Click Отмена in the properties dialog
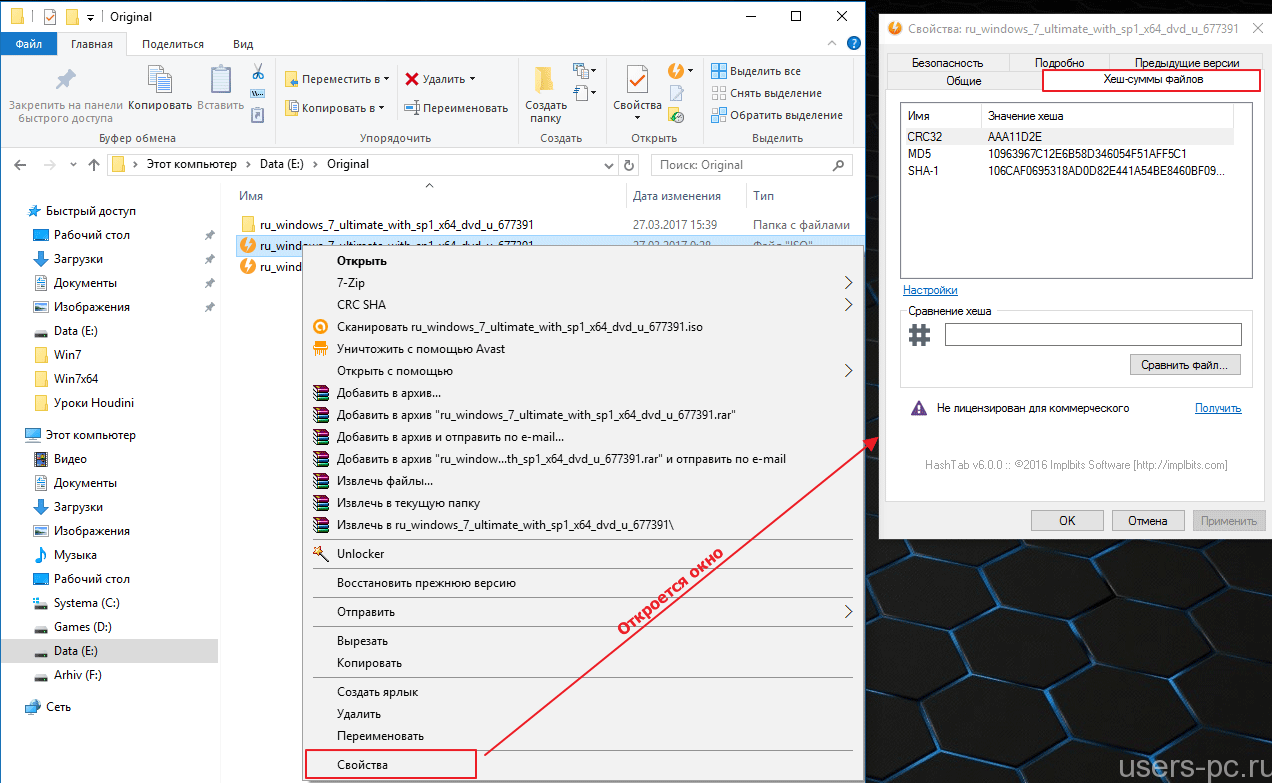Screen dimensions: 1272x783 pos(1148,520)
